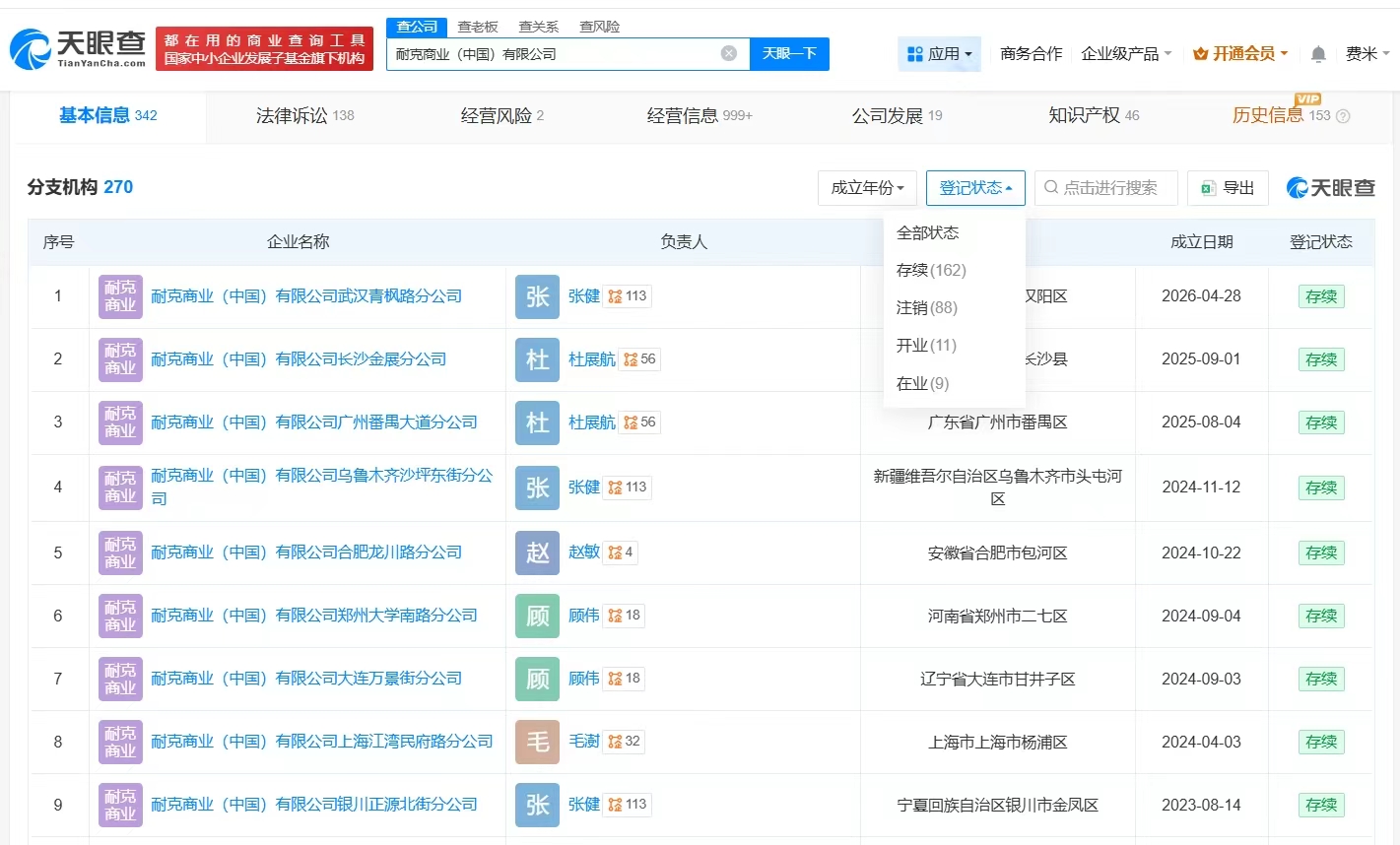
Task: Open 顾伟's 18 companies badge in row 6
Action: [x=625, y=616]
